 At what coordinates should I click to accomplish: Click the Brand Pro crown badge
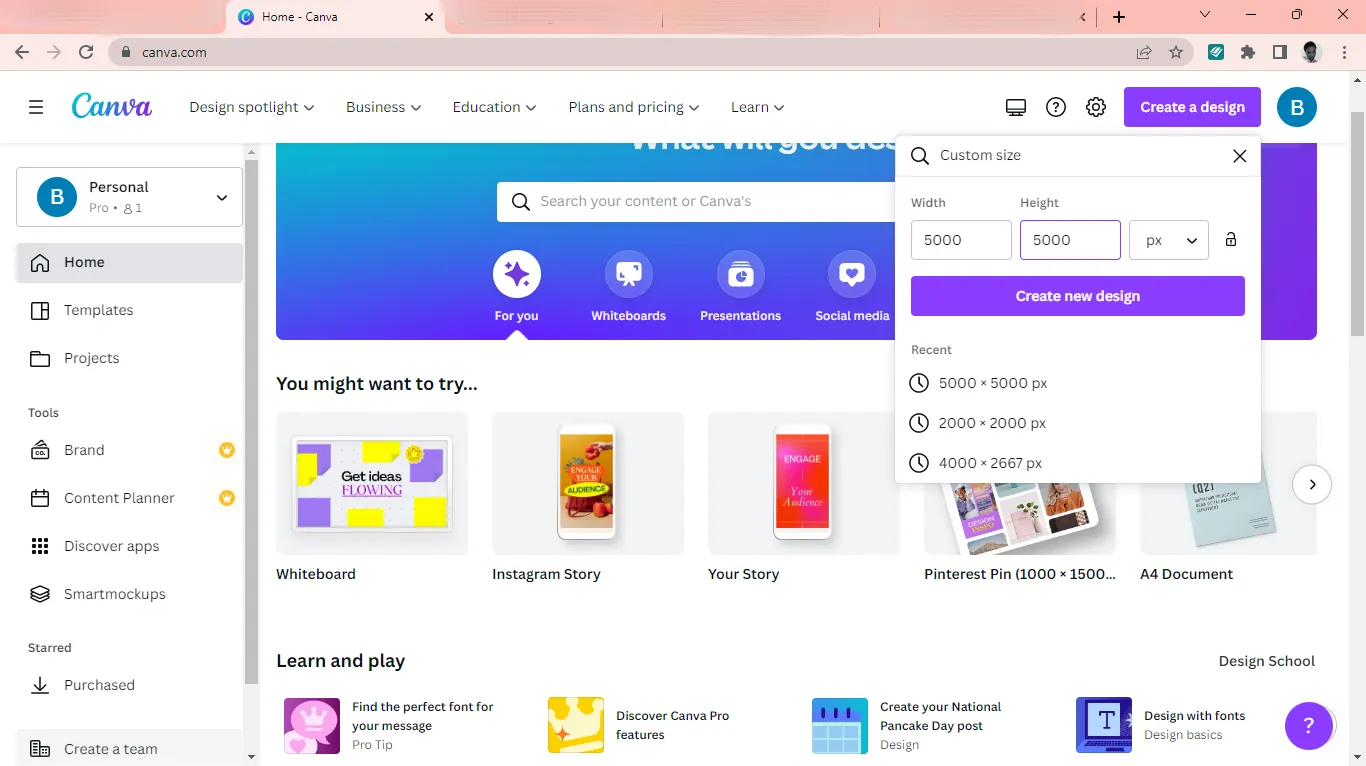(x=227, y=450)
